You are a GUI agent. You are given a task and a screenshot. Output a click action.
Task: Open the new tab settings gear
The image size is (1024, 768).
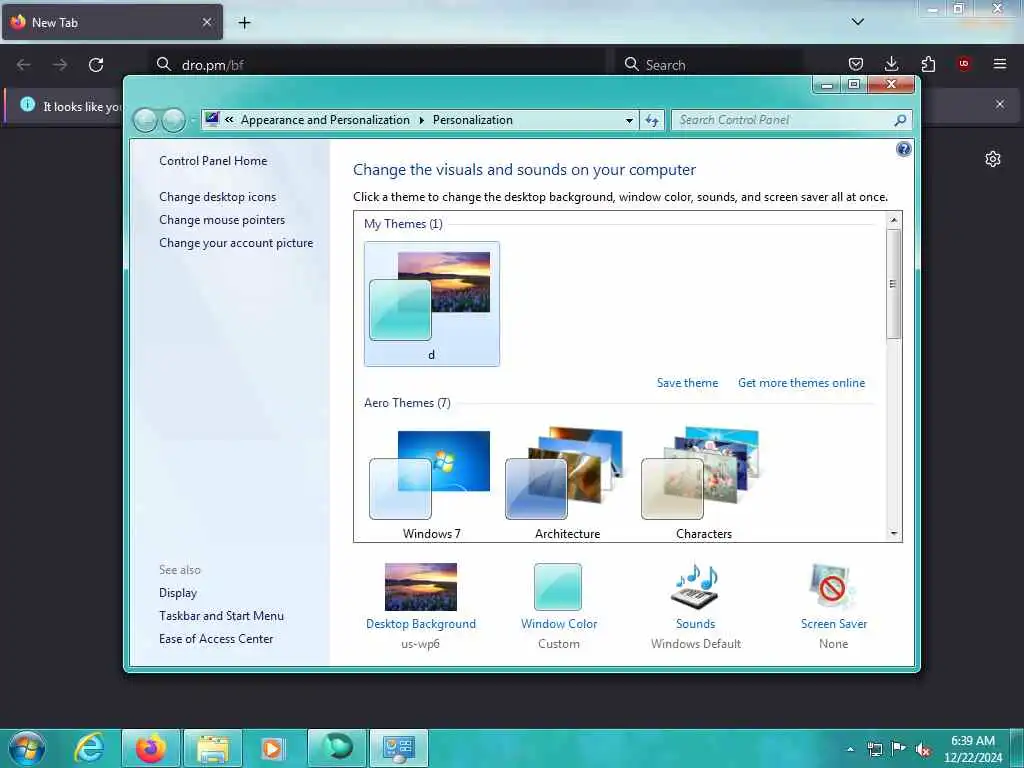[993, 159]
